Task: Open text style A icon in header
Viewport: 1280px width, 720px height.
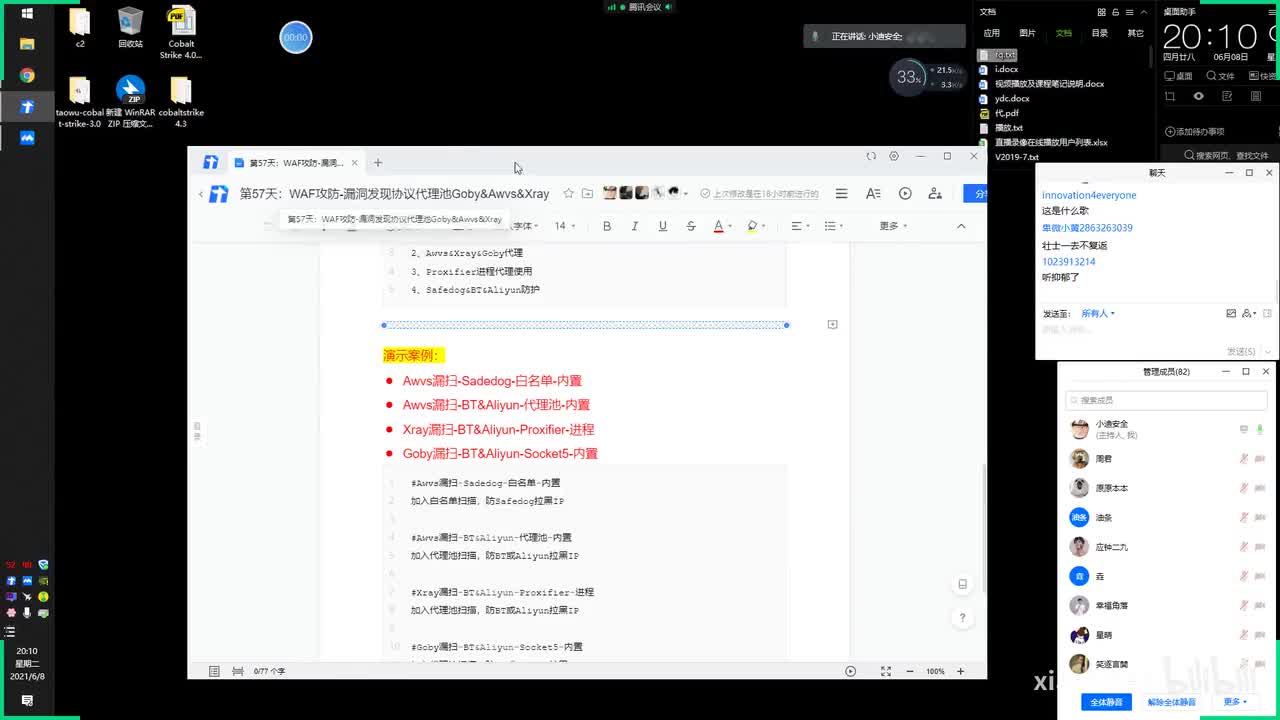Action: coord(873,193)
